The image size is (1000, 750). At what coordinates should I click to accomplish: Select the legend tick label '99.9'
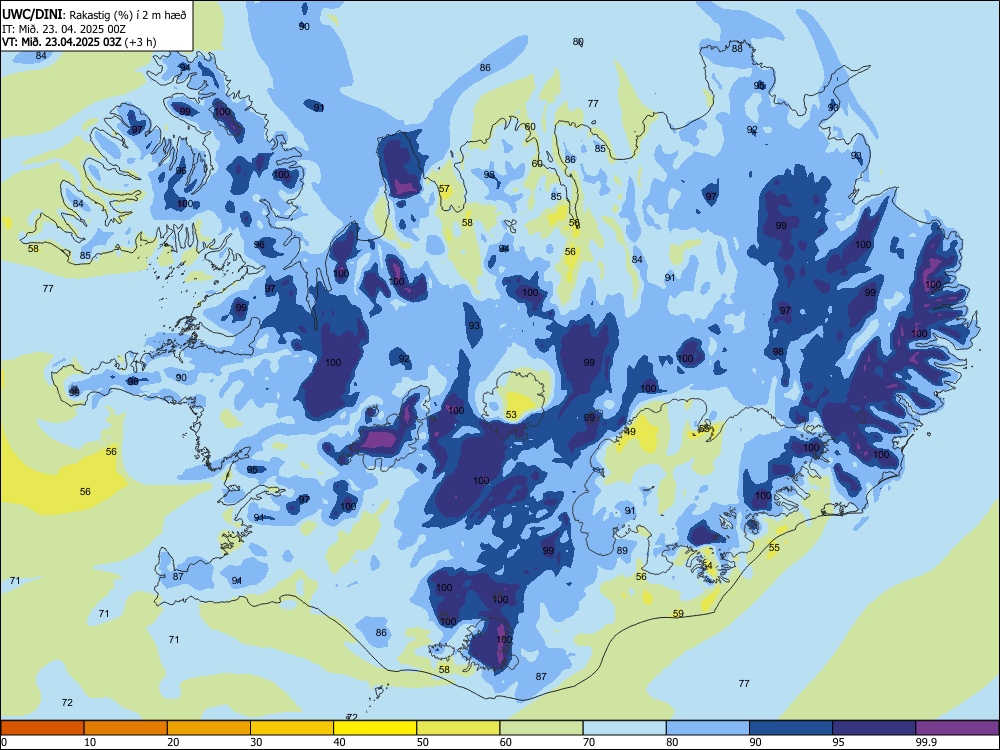926,742
